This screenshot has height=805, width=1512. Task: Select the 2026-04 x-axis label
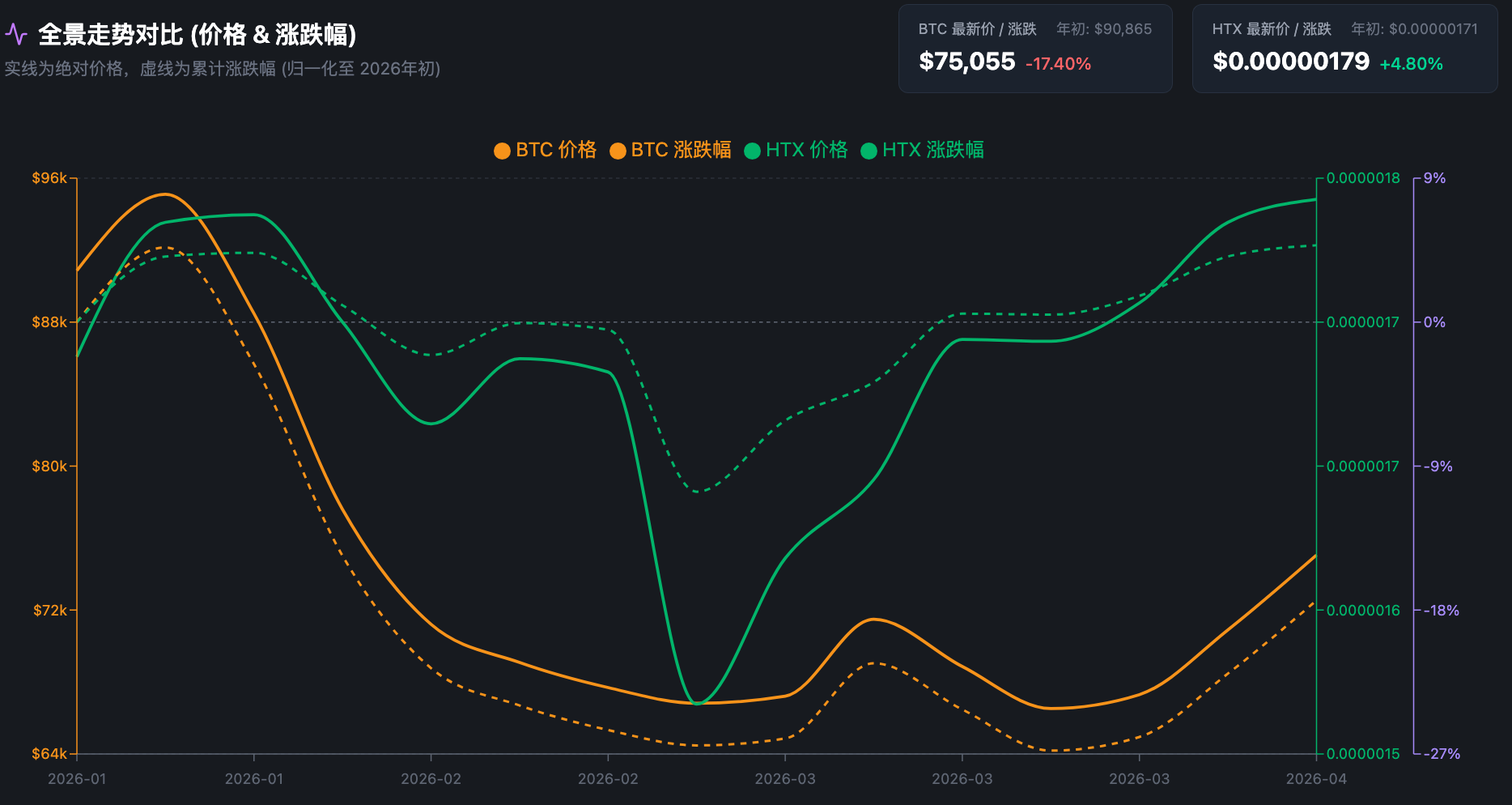coord(1316,779)
